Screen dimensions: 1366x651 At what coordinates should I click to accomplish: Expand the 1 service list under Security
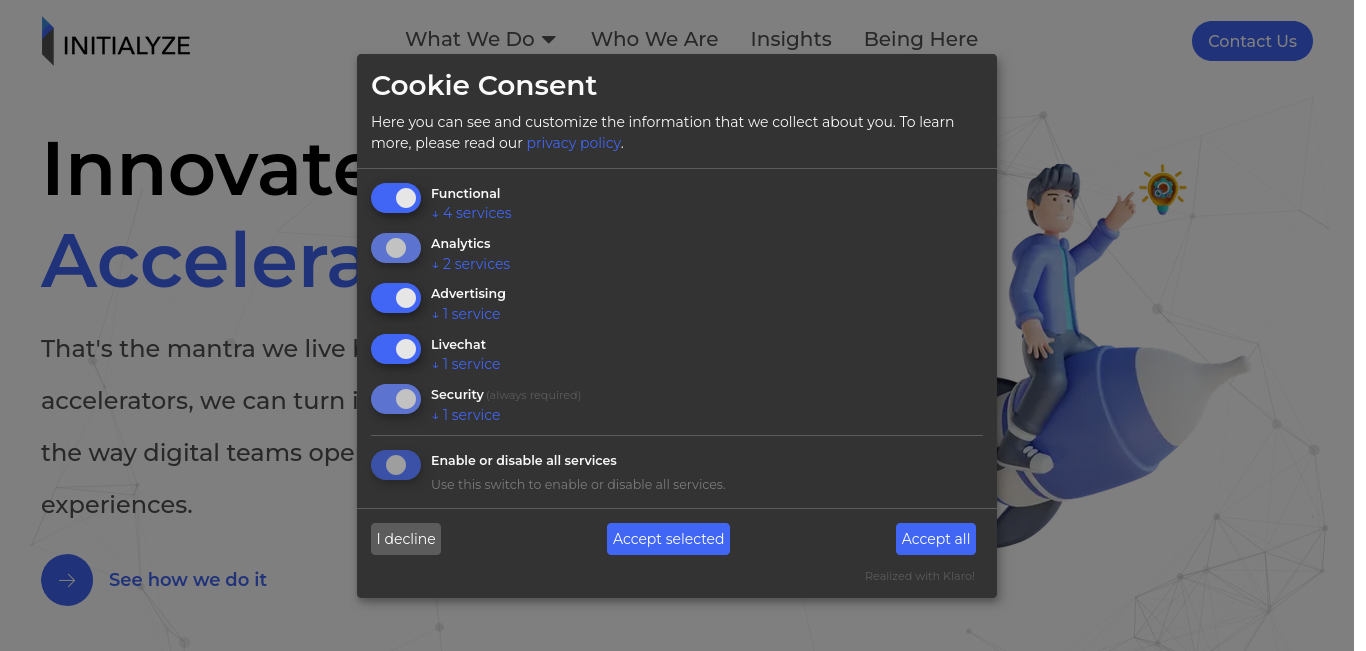click(x=465, y=415)
